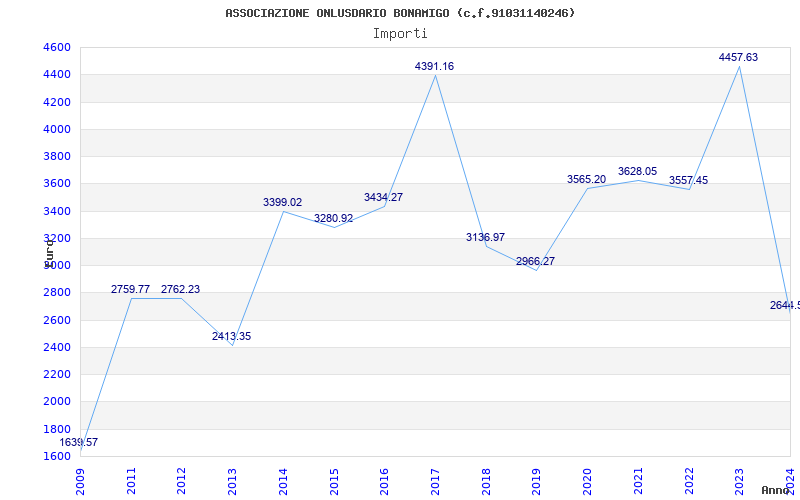The image size is (800, 500).
Task: Click y-axis tick 1800
Action: click(58, 429)
